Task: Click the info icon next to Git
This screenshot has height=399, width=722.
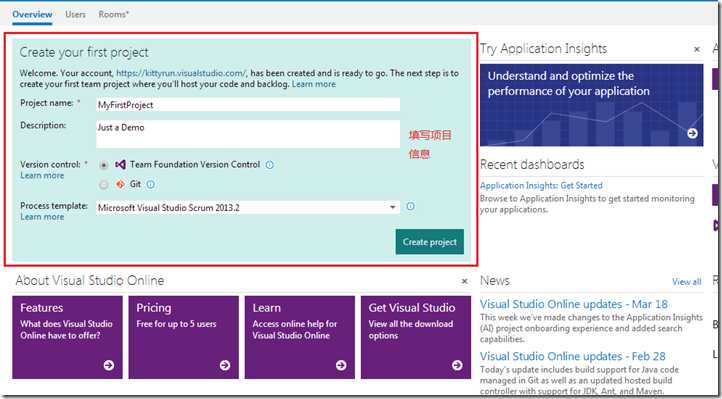Action: (151, 185)
